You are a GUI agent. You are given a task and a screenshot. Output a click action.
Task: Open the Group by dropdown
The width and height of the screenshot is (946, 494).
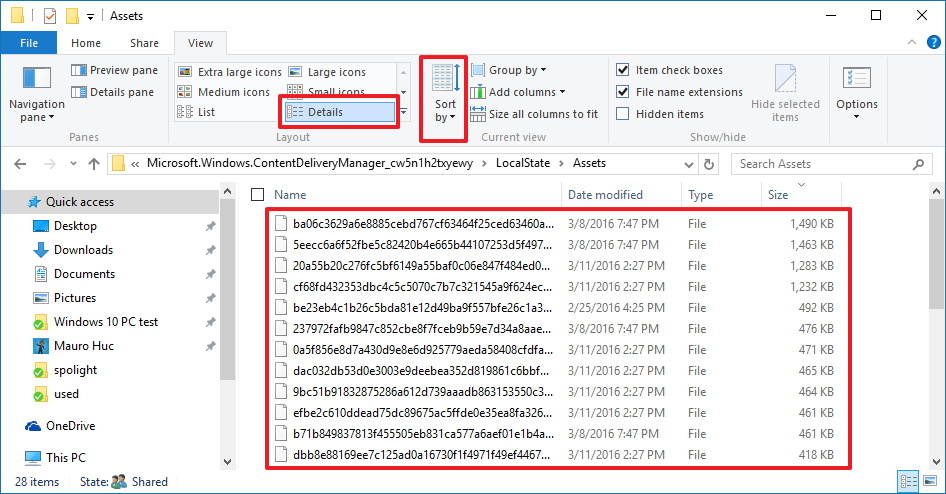click(x=509, y=70)
